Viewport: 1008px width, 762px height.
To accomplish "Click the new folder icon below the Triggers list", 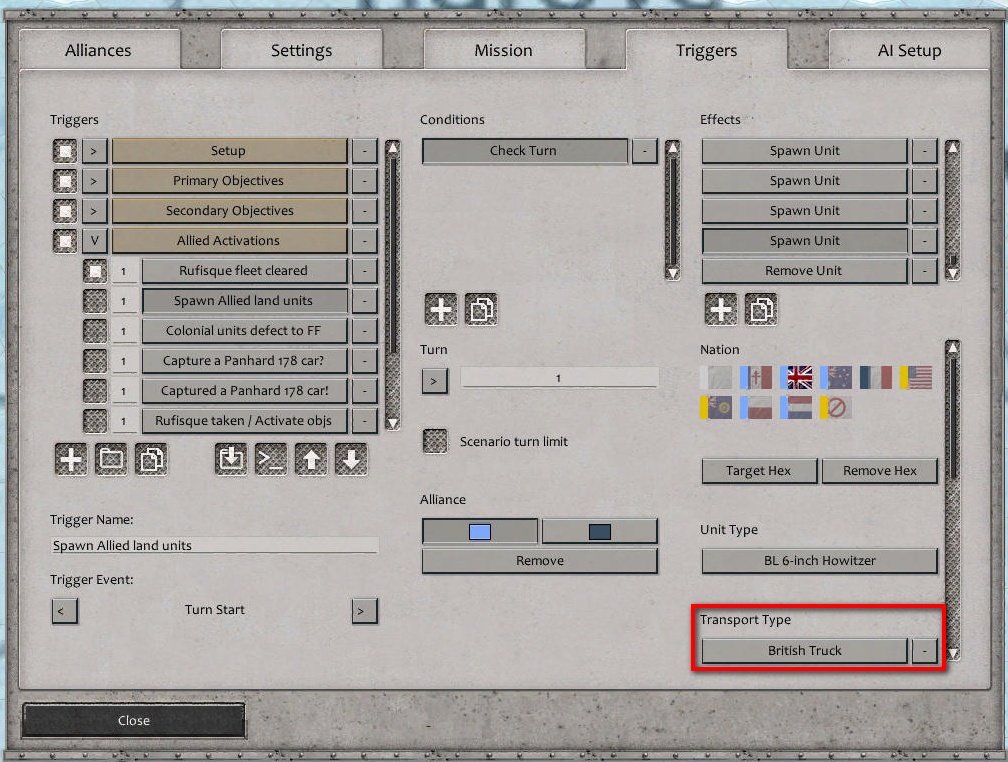I will coord(111,459).
